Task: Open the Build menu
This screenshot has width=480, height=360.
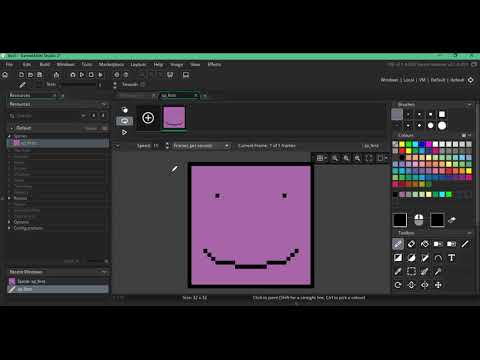Action: [x=45, y=64]
